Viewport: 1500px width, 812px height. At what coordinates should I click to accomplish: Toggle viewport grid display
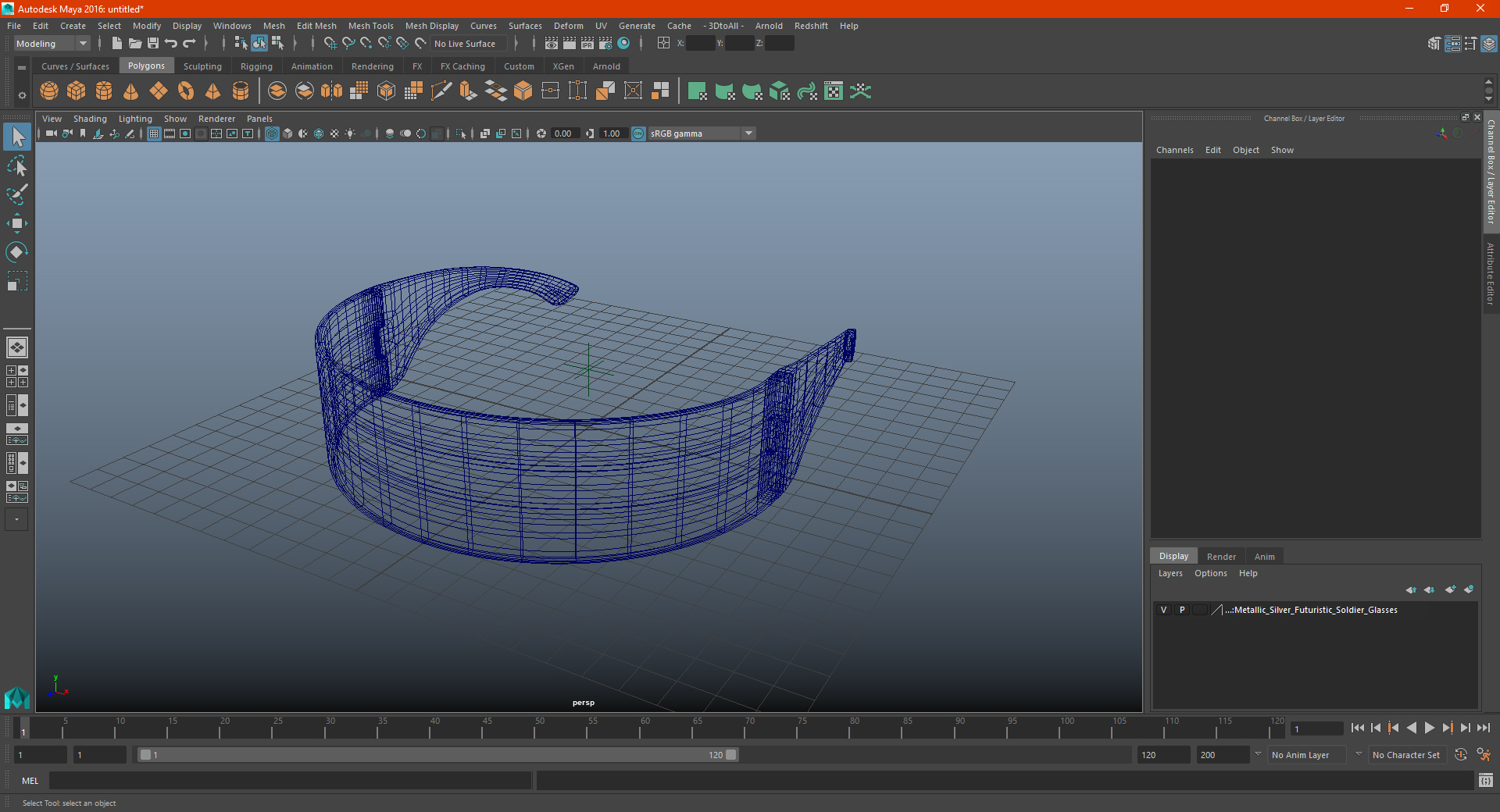(154, 134)
